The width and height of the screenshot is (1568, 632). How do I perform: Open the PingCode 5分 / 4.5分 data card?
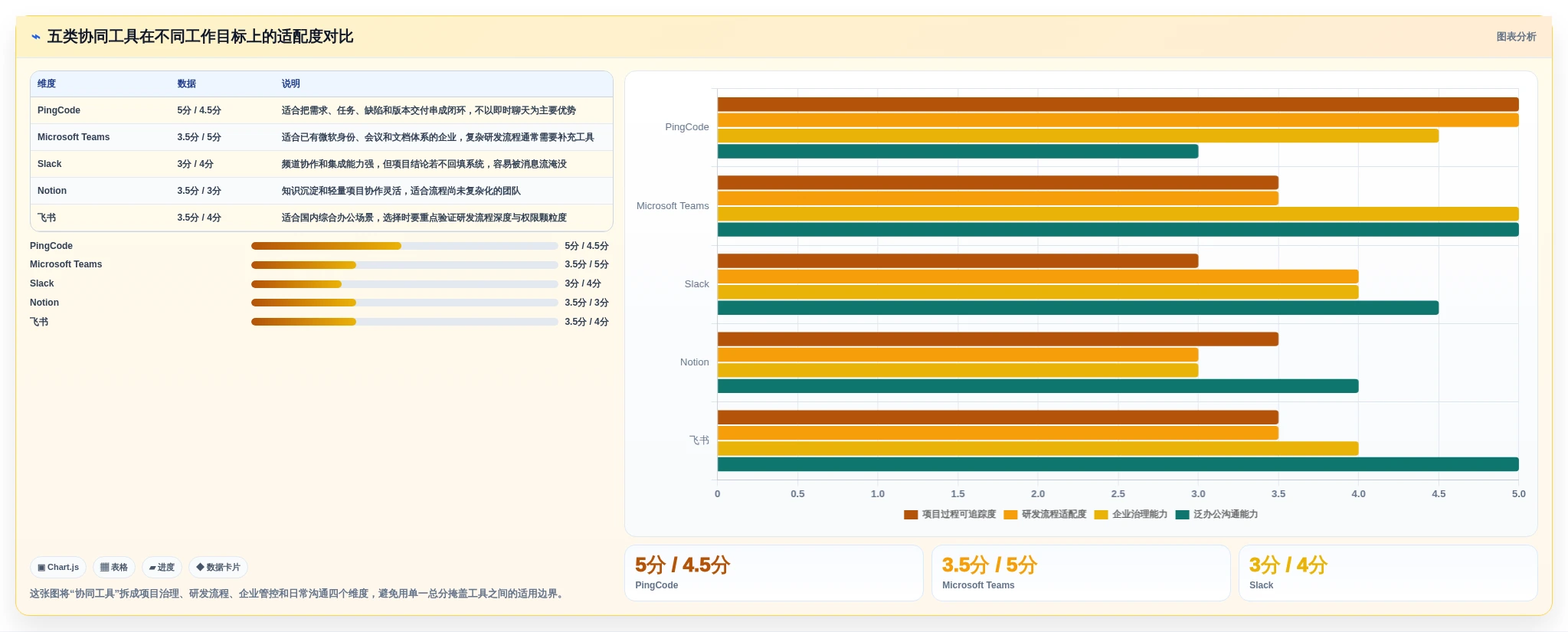coord(774,573)
